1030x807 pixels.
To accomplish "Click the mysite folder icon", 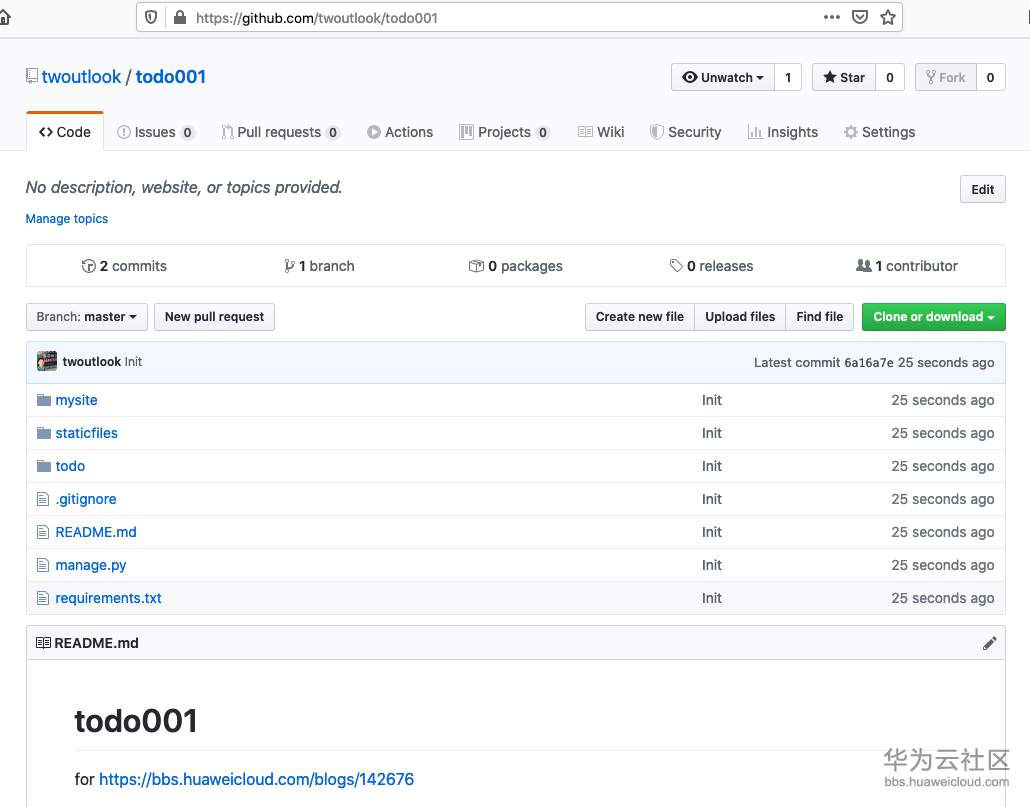I will [x=43, y=400].
